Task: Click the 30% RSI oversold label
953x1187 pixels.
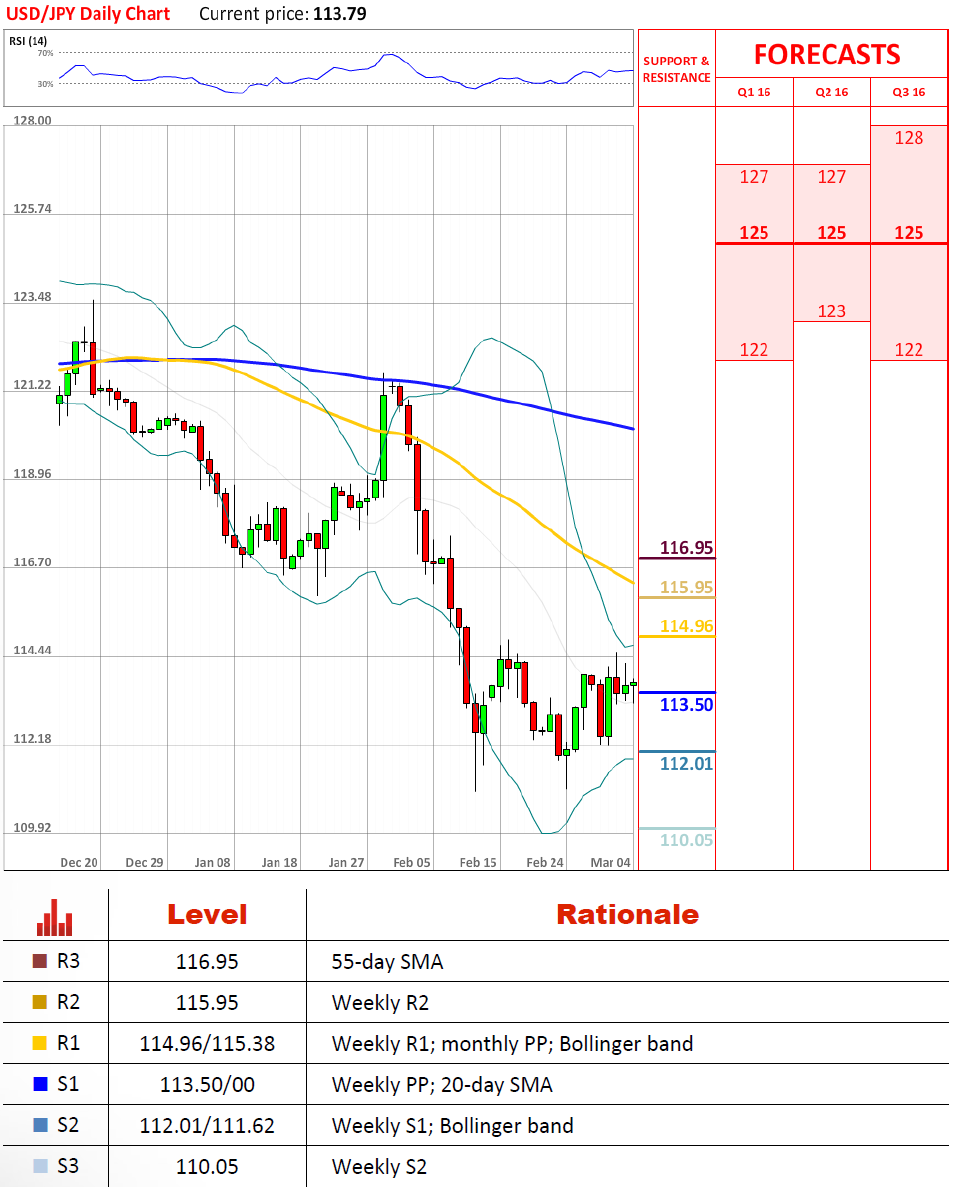Action: pyautogui.click(x=45, y=84)
